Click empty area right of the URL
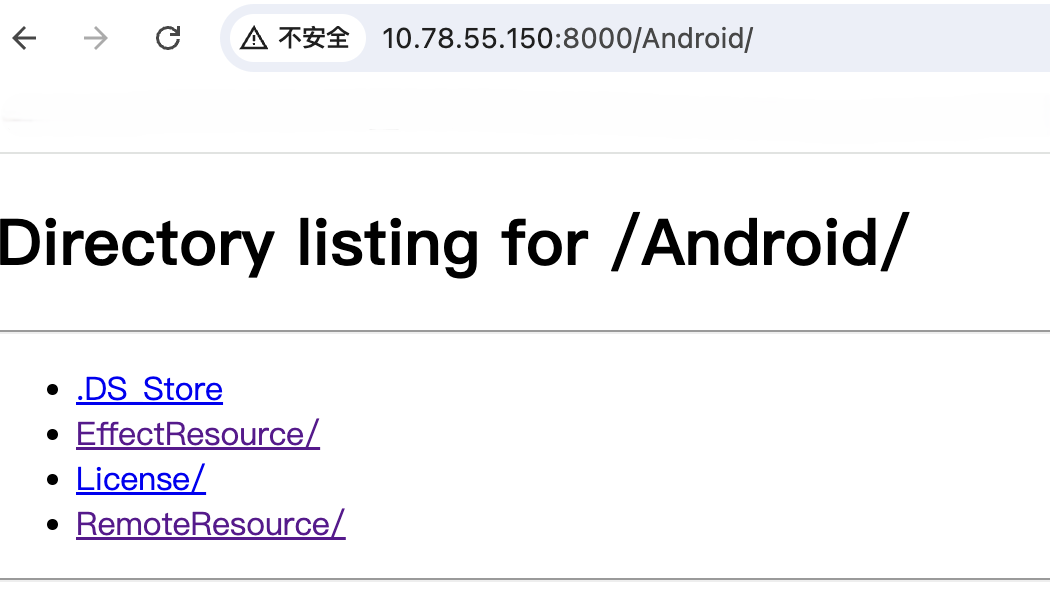 coord(900,39)
